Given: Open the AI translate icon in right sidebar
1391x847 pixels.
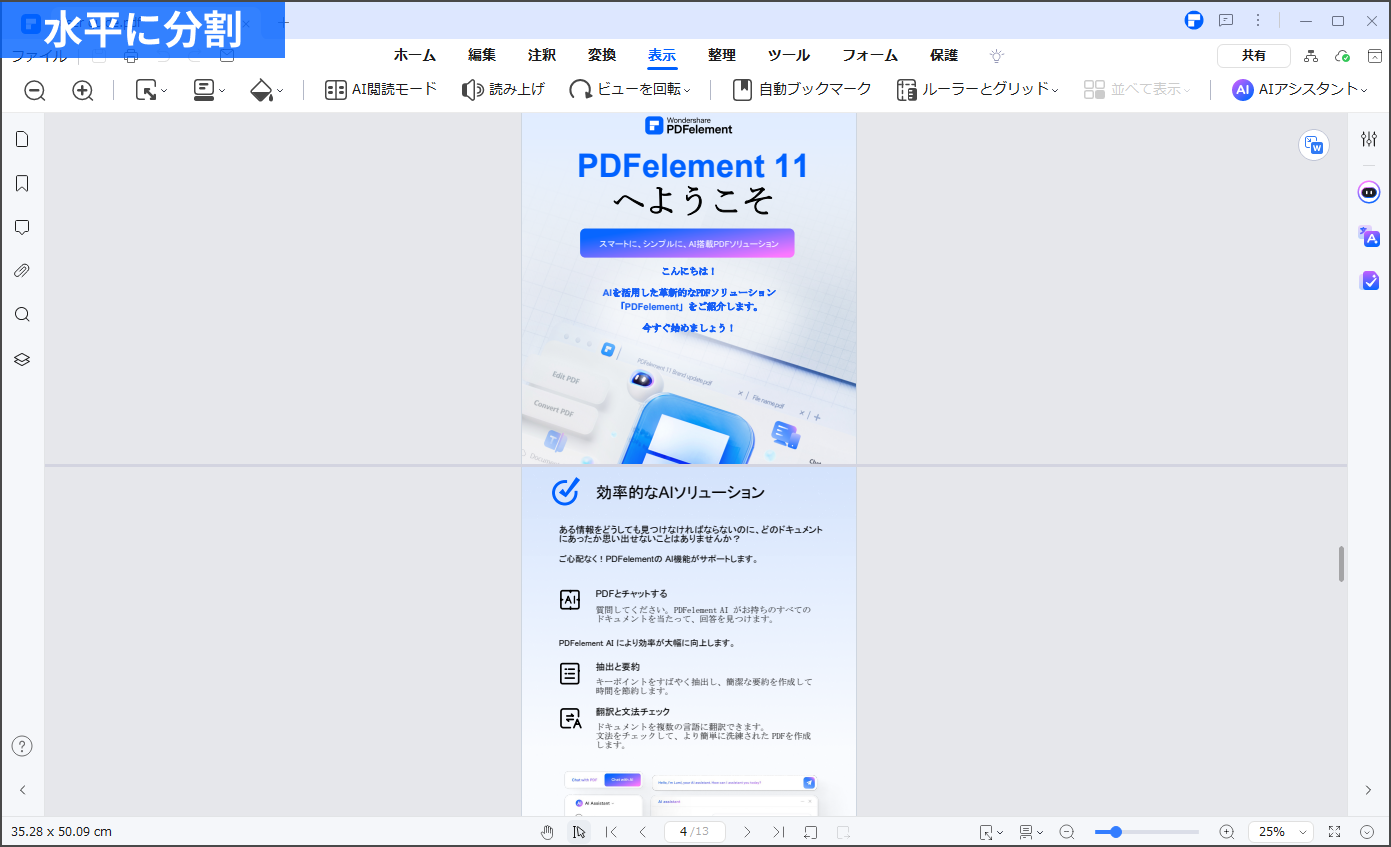Looking at the screenshot, I should click(1369, 236).
